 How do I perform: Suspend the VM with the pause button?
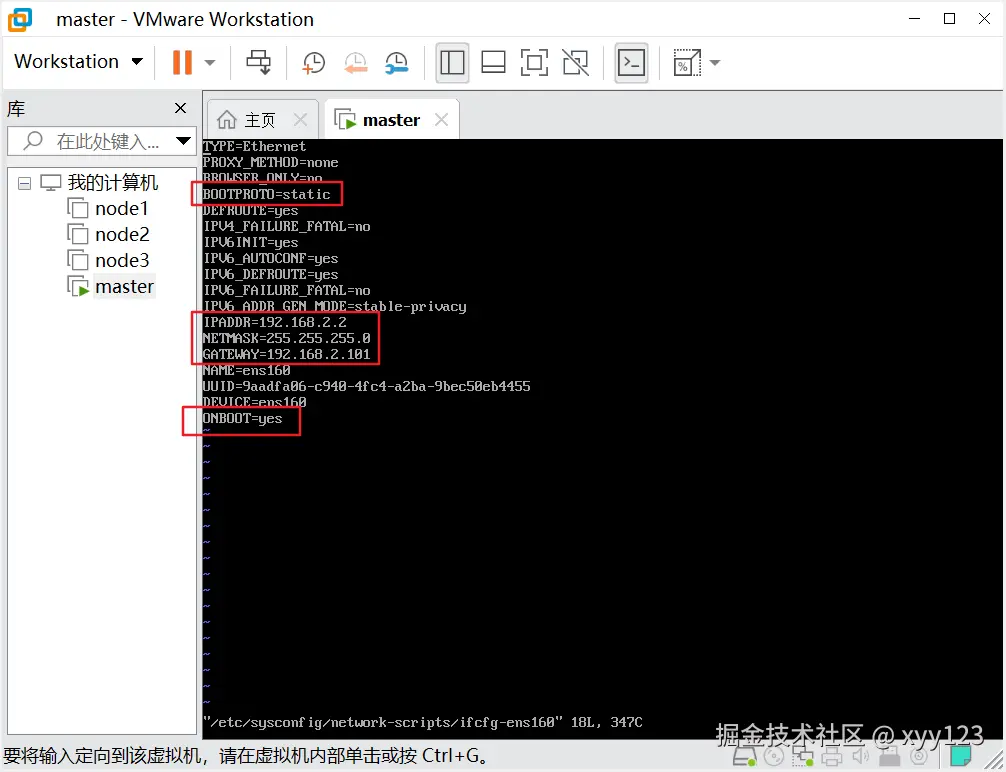pos(182,62)
